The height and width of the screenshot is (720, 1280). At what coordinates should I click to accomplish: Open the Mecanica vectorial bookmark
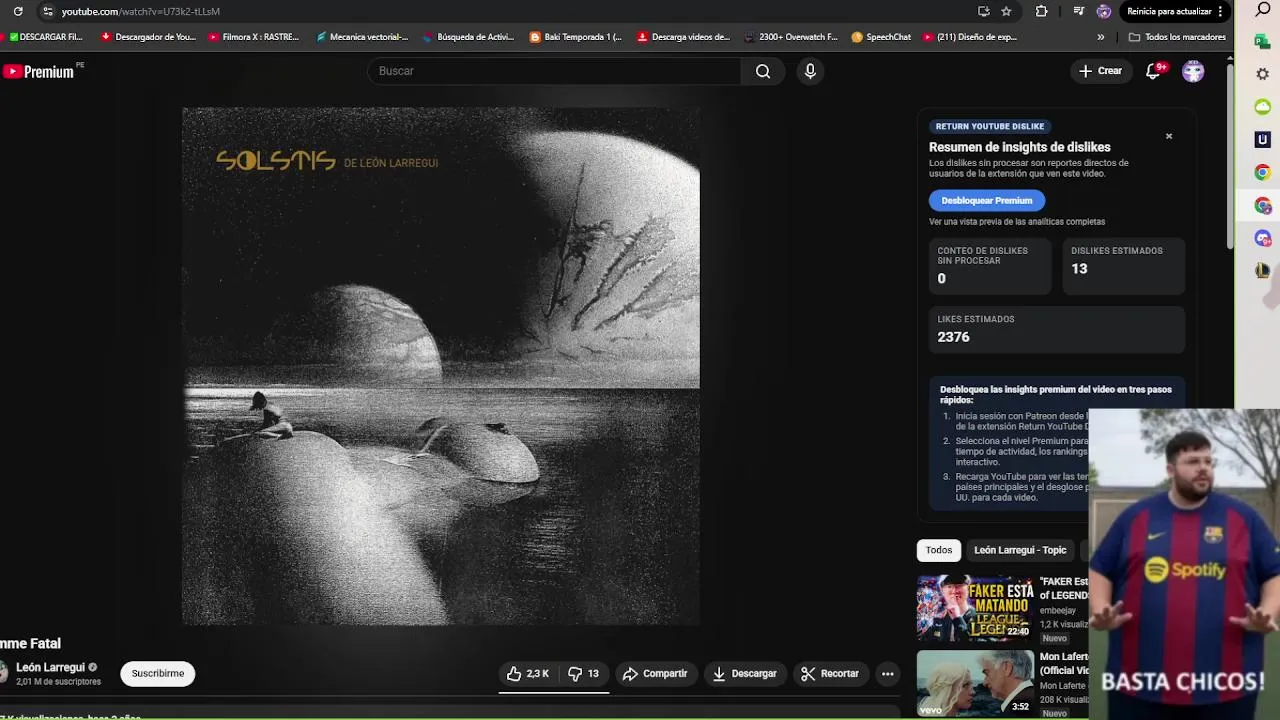[362, 37]
